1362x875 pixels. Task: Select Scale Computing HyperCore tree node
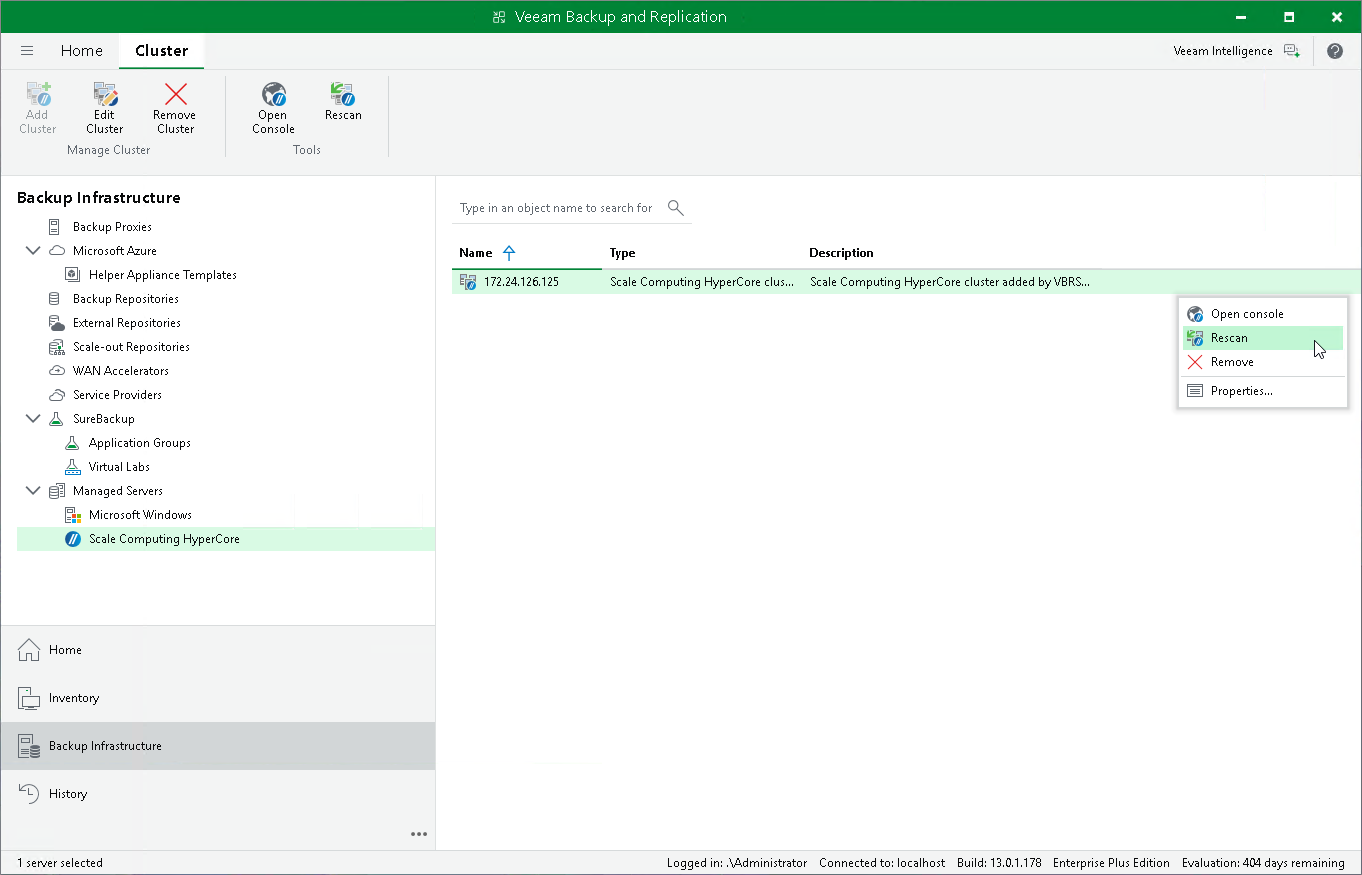coord(164,539)
